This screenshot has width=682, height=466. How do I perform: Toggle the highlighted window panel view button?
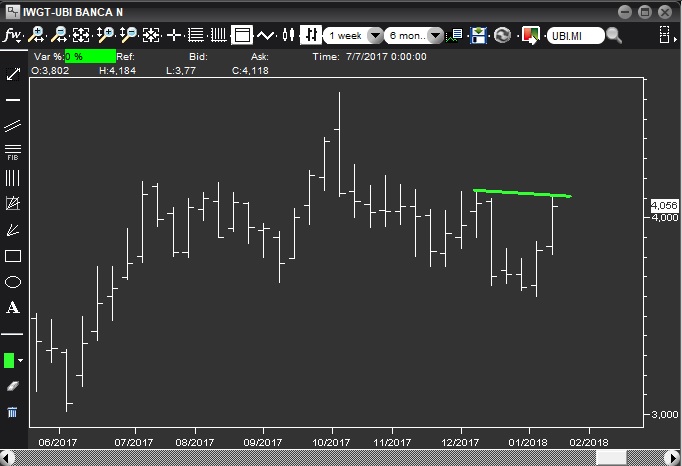tap(242, 35)
